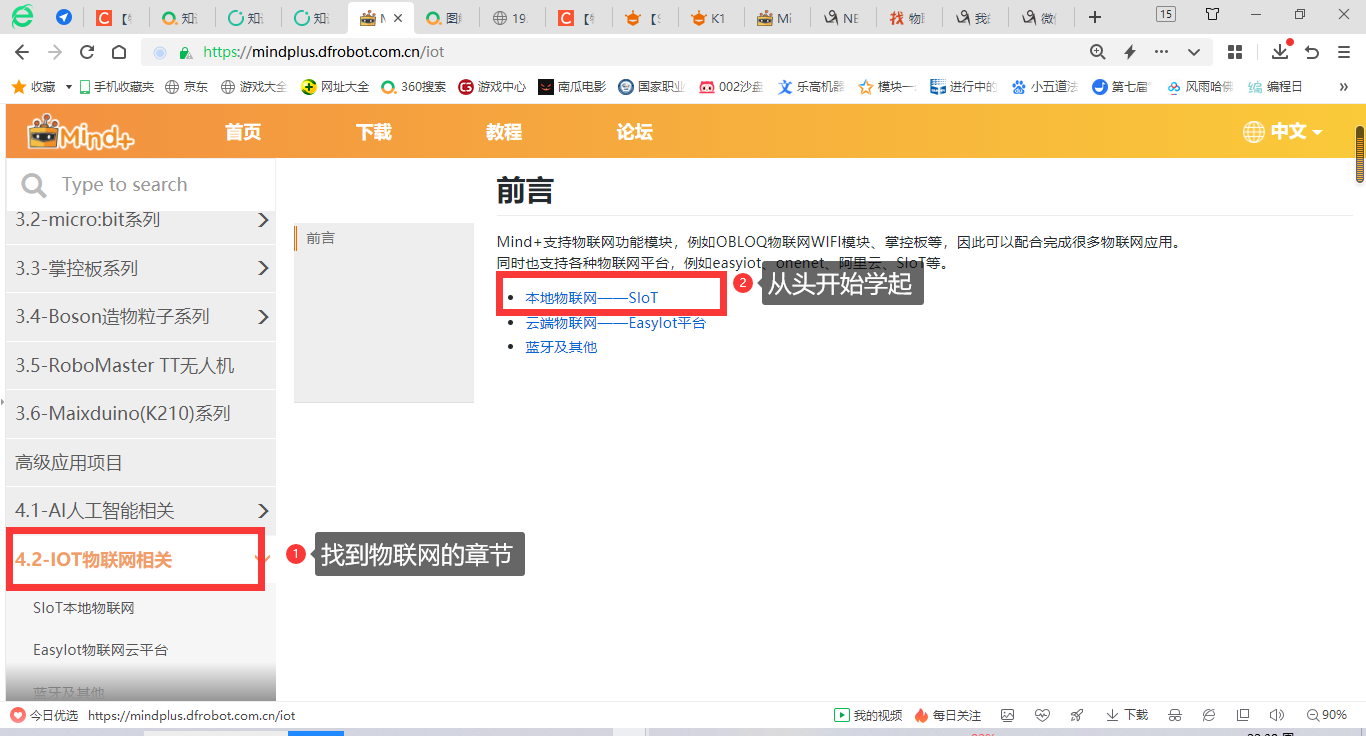1366x736 pixels.
Task: Open the 京东 bookmark
Action: pyautogui.click(x=187, y=87)
